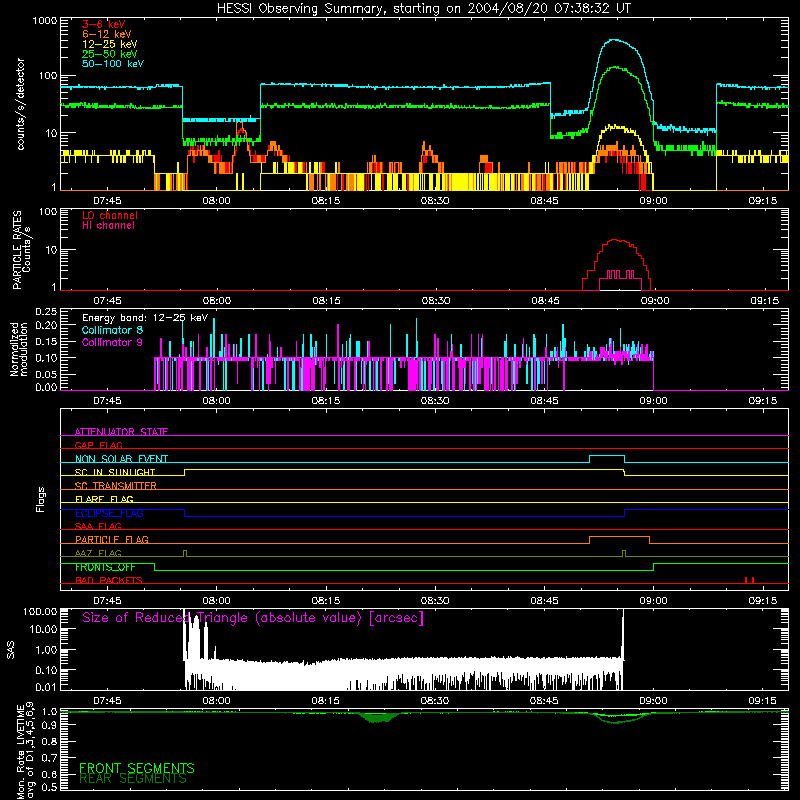Select the 25-50 keV legend label
800x800 pixels.
pyautogui.click(x=110, y=54)
